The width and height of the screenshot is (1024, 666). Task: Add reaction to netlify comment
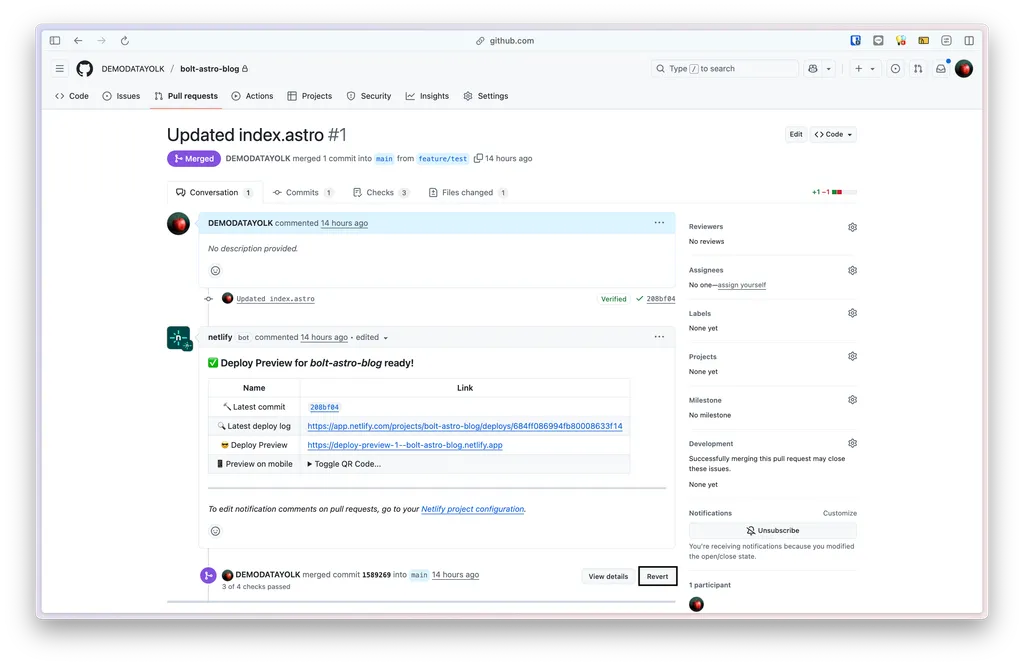coord(216,531)
